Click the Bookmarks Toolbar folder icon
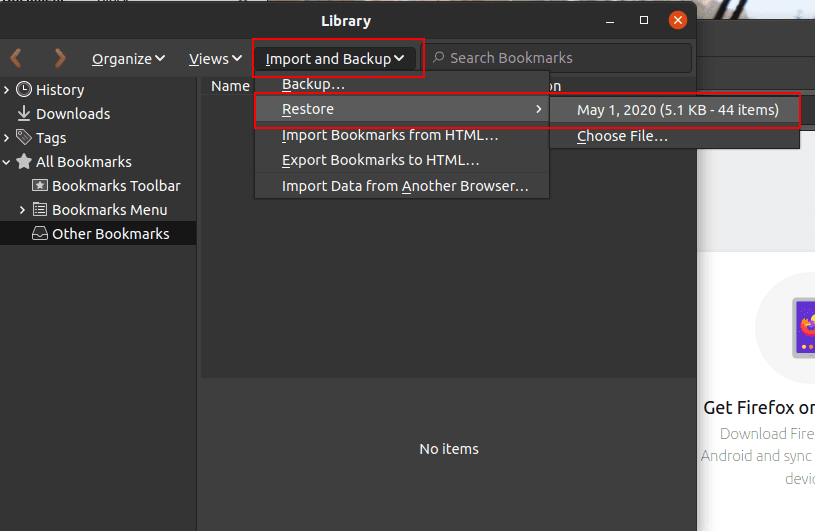Viewport: 815px width, 531px height. pos(40,185)
